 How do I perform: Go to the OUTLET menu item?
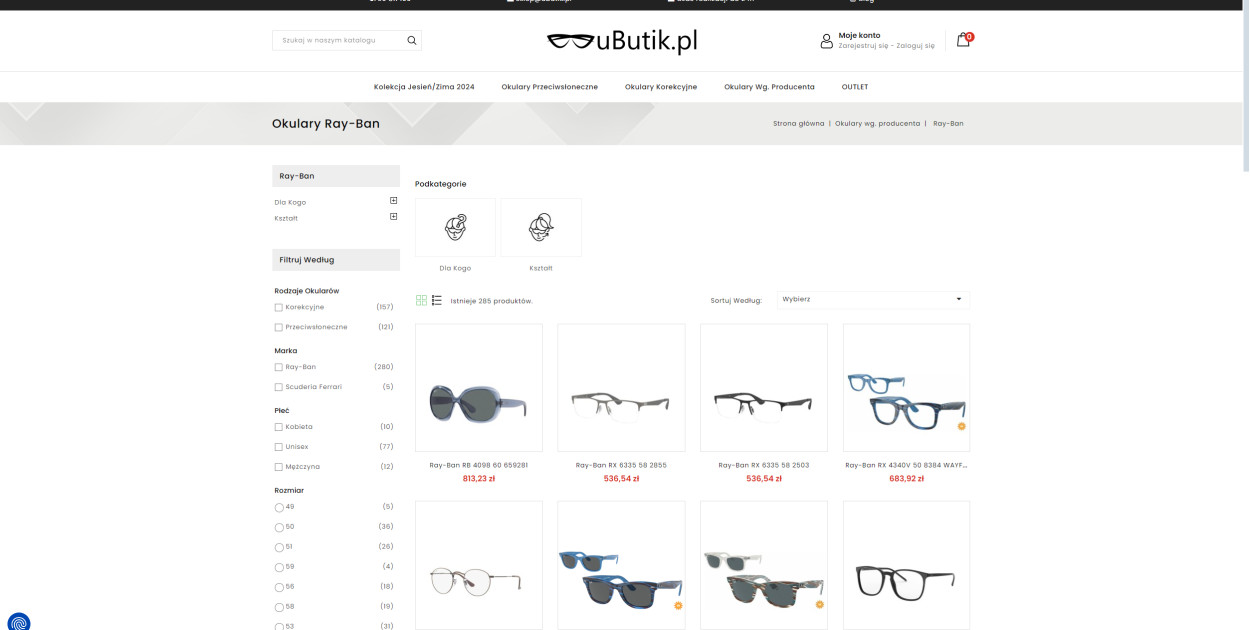point(855,87)
